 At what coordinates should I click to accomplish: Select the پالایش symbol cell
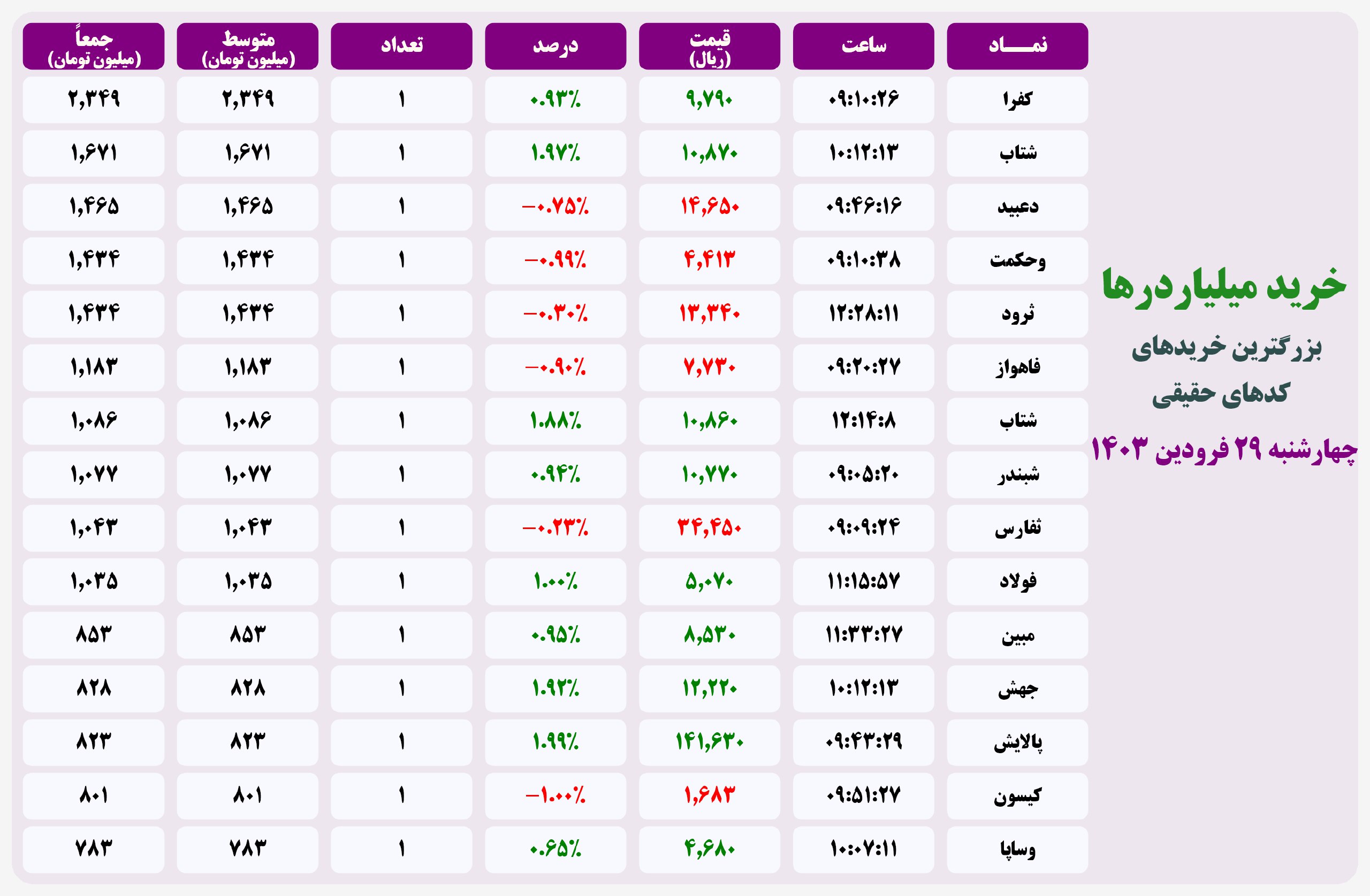pyautogui.click(x=1017, y=742)
